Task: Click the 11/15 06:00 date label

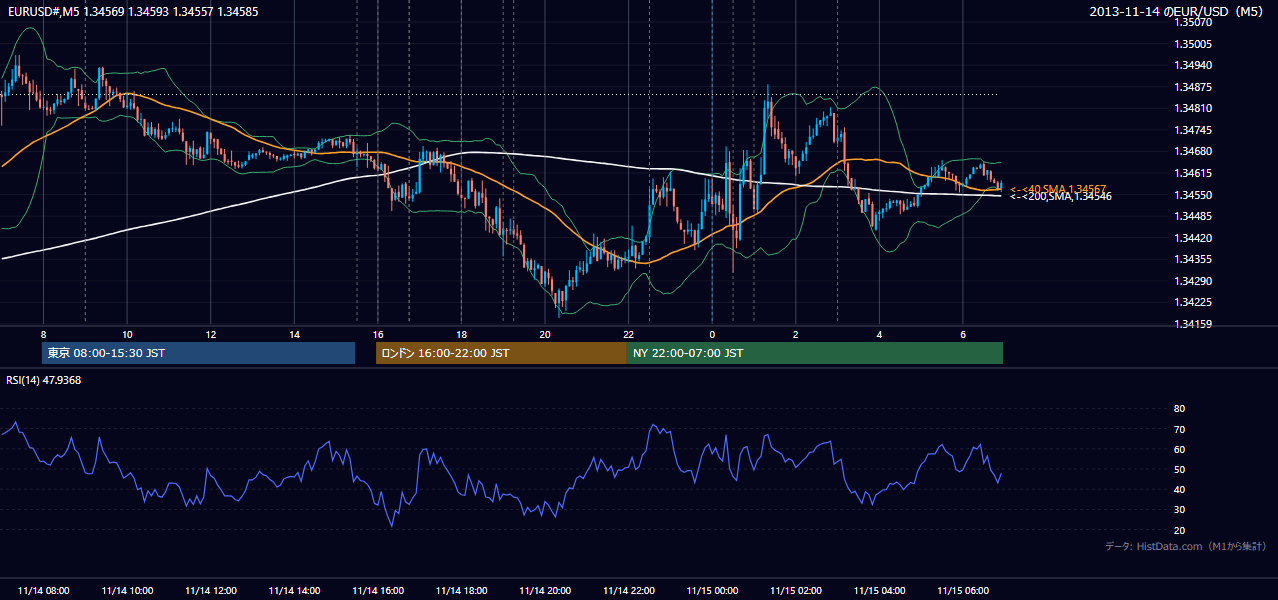Action: [x=963, y=591]
